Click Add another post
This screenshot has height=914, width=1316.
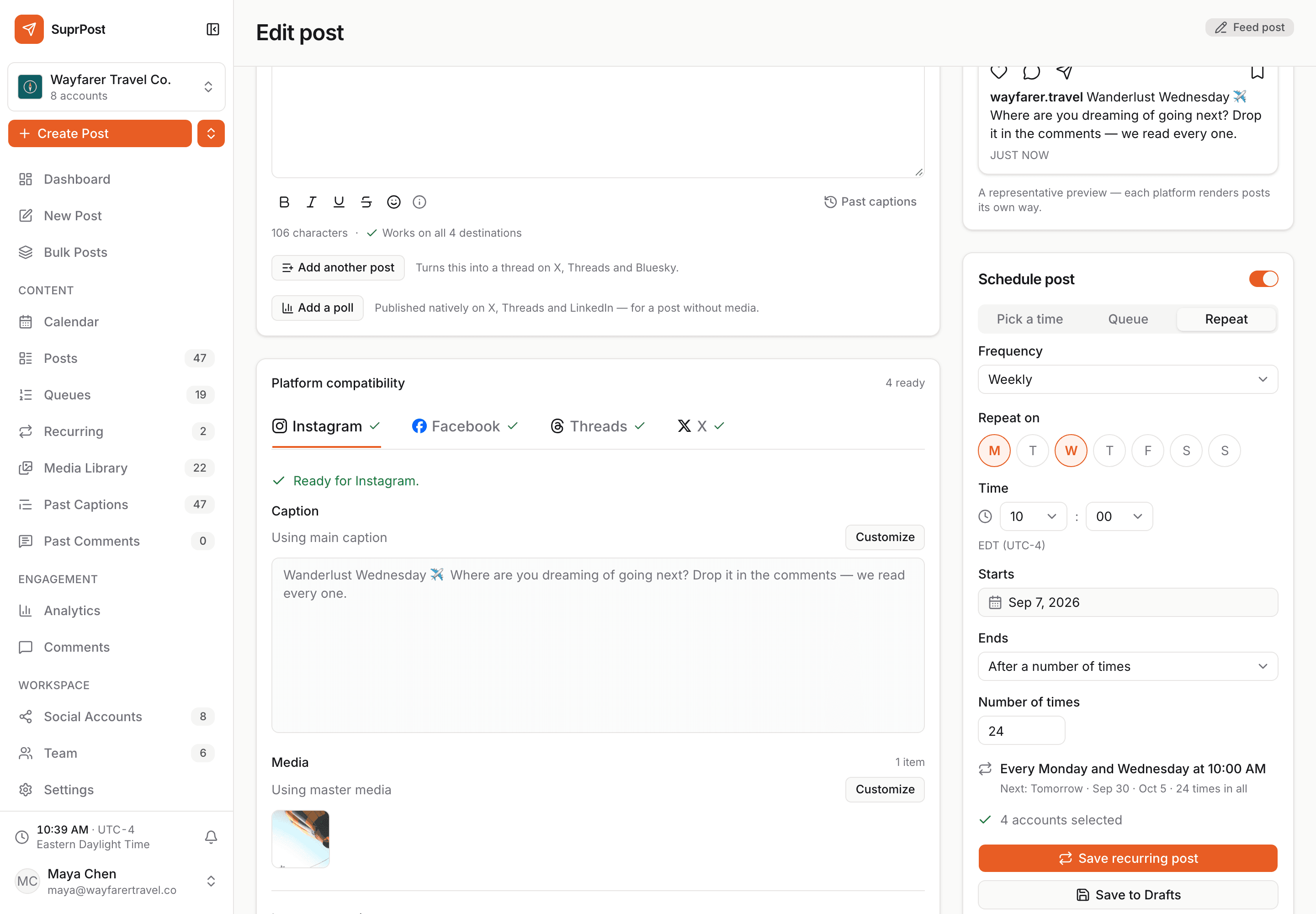click(338, 268)
